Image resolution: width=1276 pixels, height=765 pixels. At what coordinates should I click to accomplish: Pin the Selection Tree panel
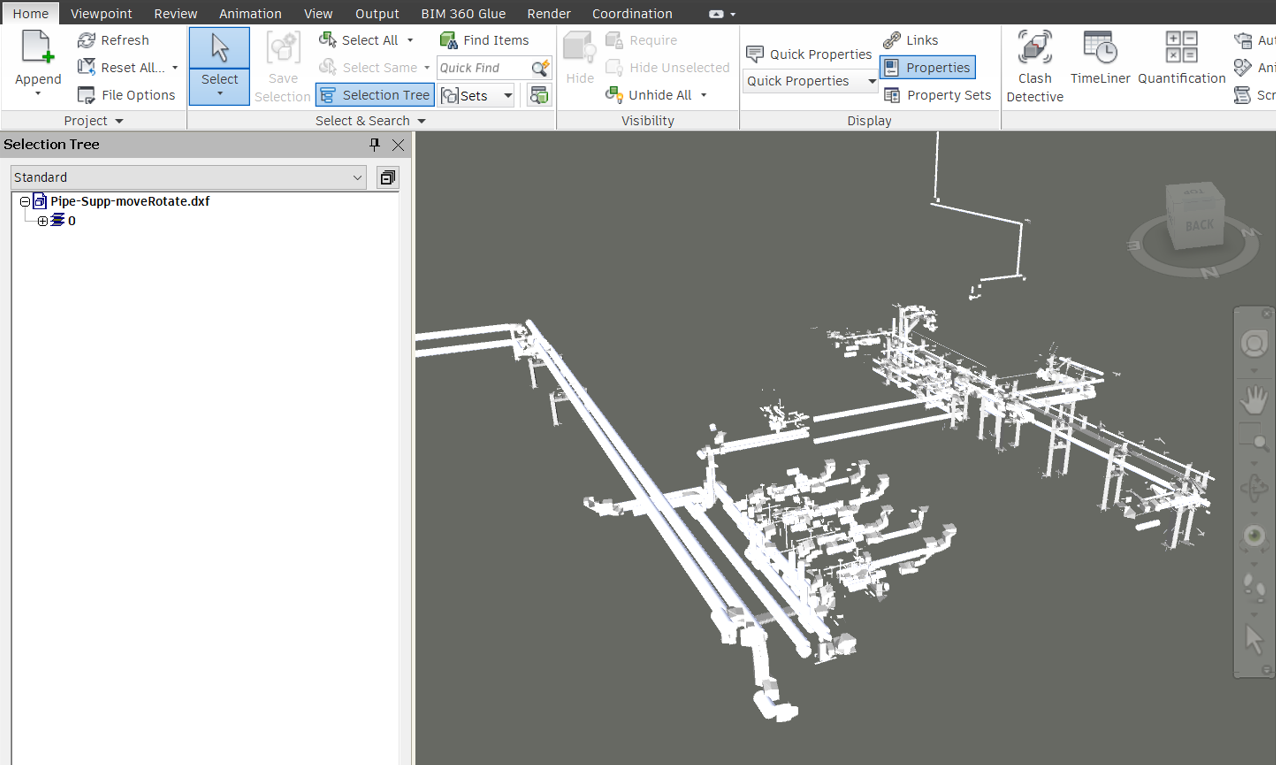tap(374, 144)
